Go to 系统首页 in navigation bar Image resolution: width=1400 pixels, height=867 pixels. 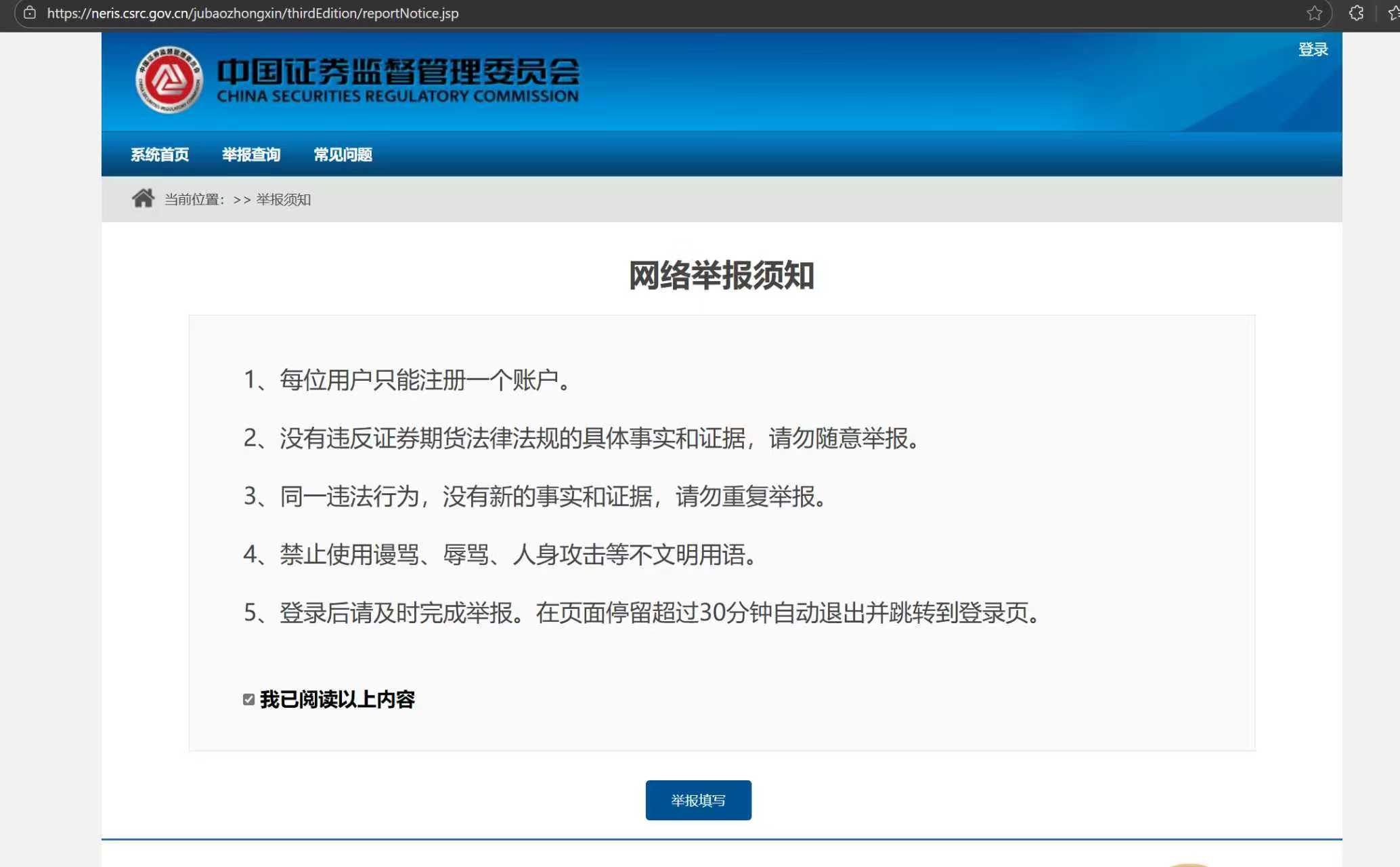point(160,154)
